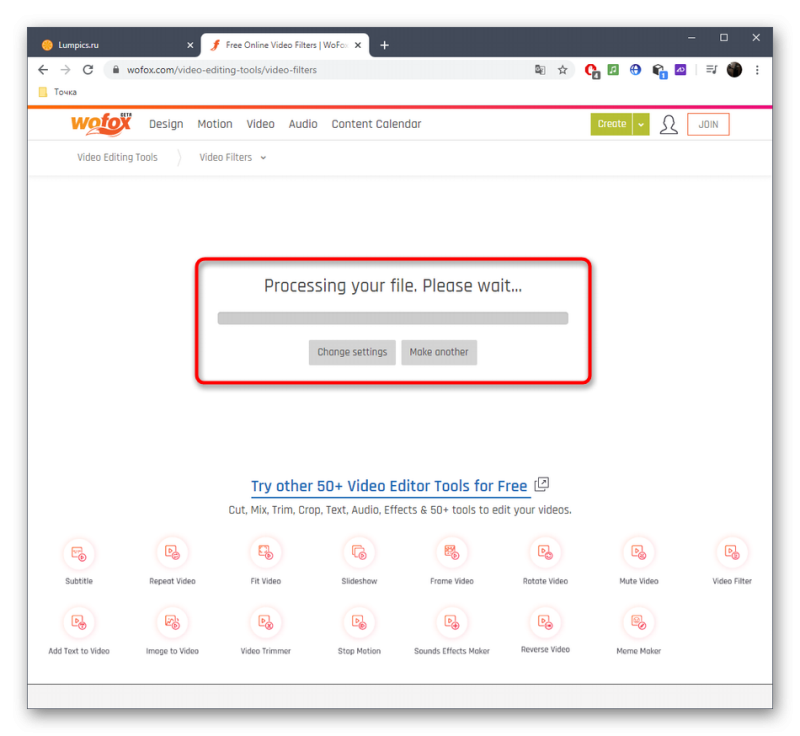The width and height of the screenshot is (800, 736).
Task: Bookmark this page with the star icon
Action: [562, 70]
